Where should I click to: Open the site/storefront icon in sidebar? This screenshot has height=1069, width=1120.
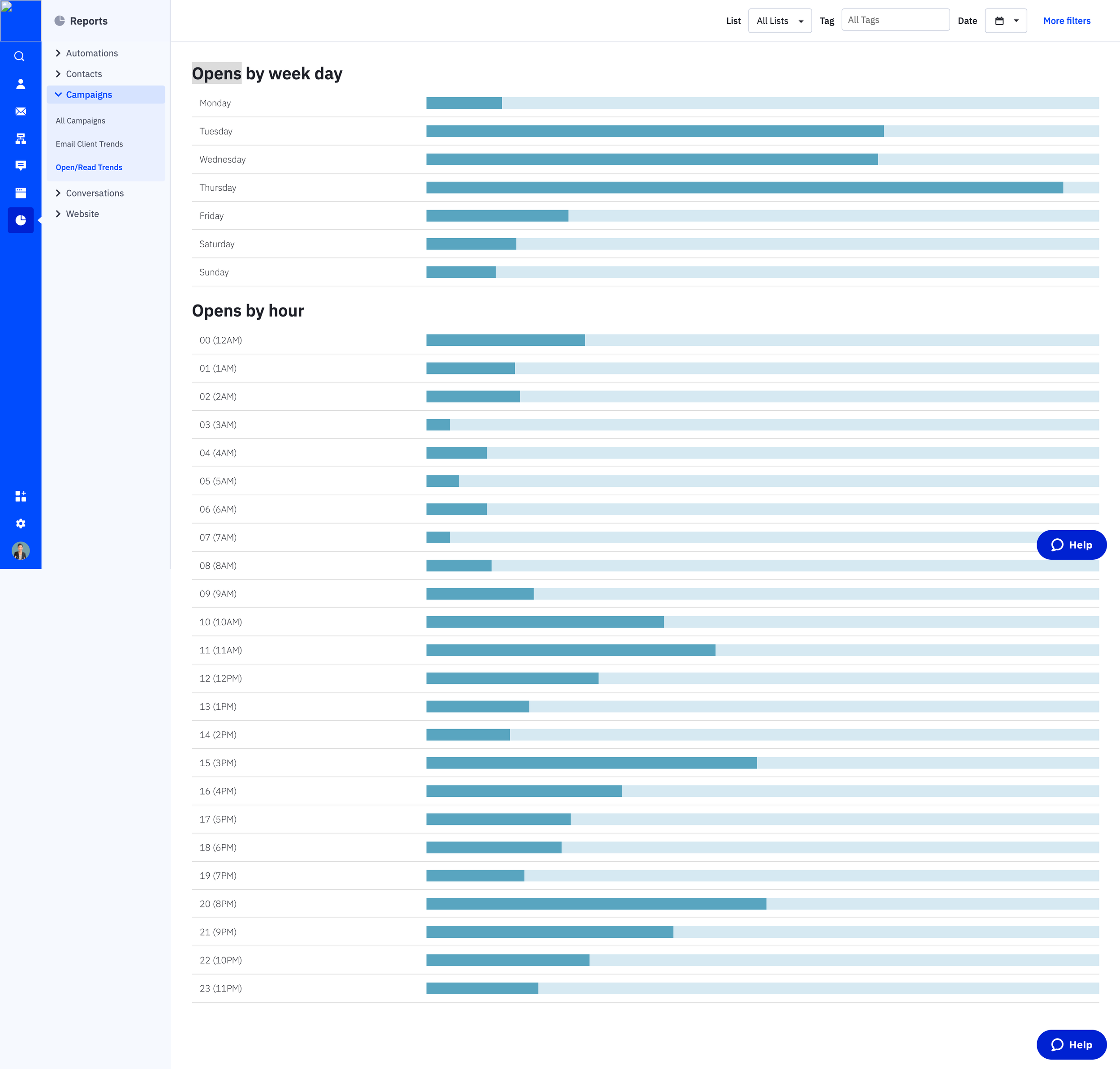21,193
